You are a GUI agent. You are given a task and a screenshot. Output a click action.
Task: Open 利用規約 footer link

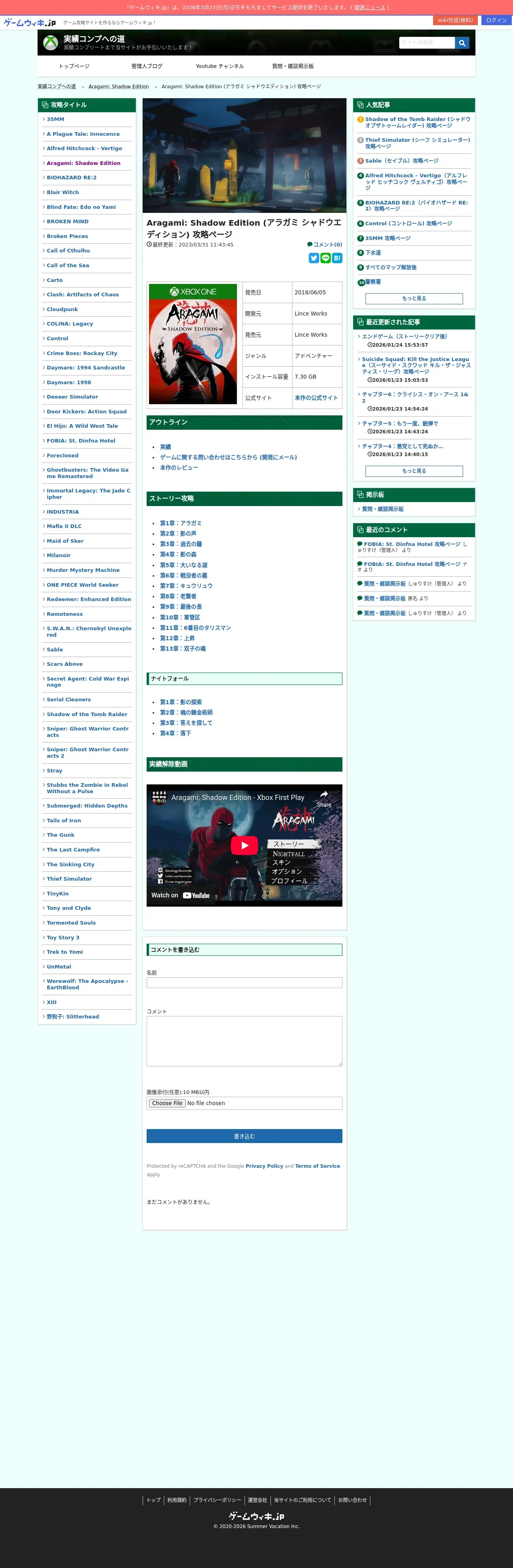point(177,1501)
